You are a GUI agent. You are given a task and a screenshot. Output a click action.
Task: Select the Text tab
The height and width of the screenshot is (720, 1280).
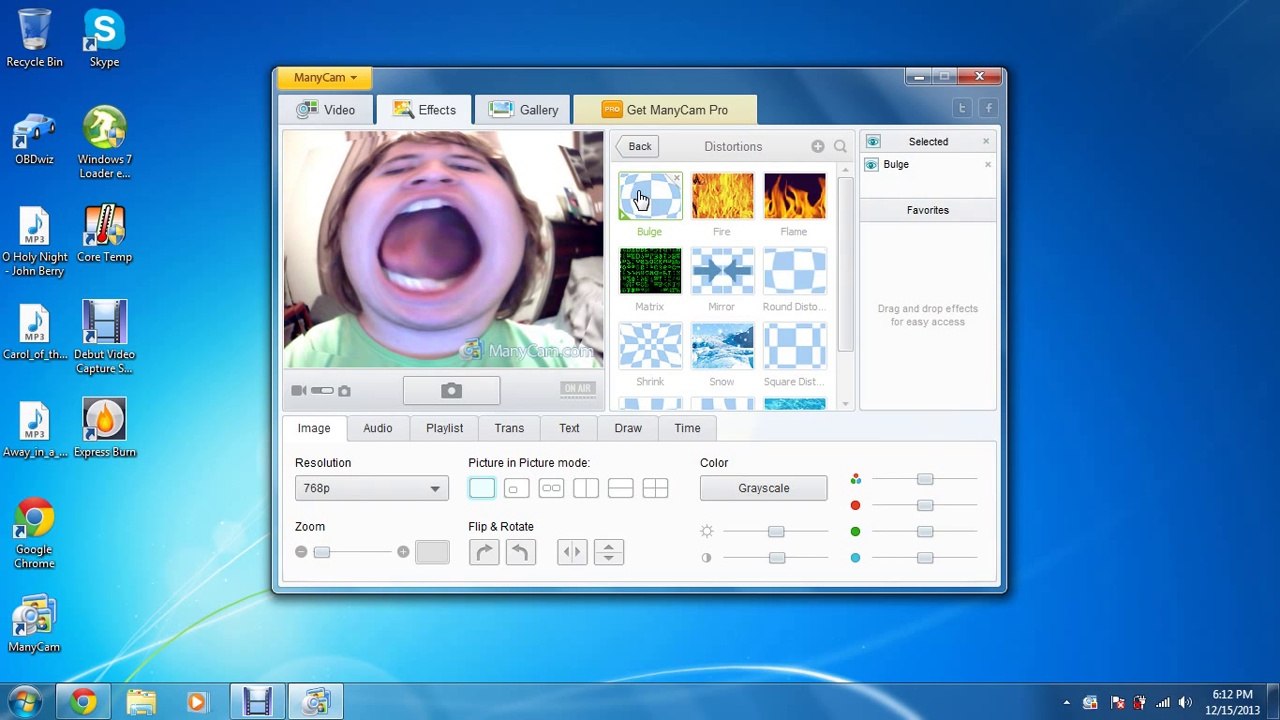569,428
